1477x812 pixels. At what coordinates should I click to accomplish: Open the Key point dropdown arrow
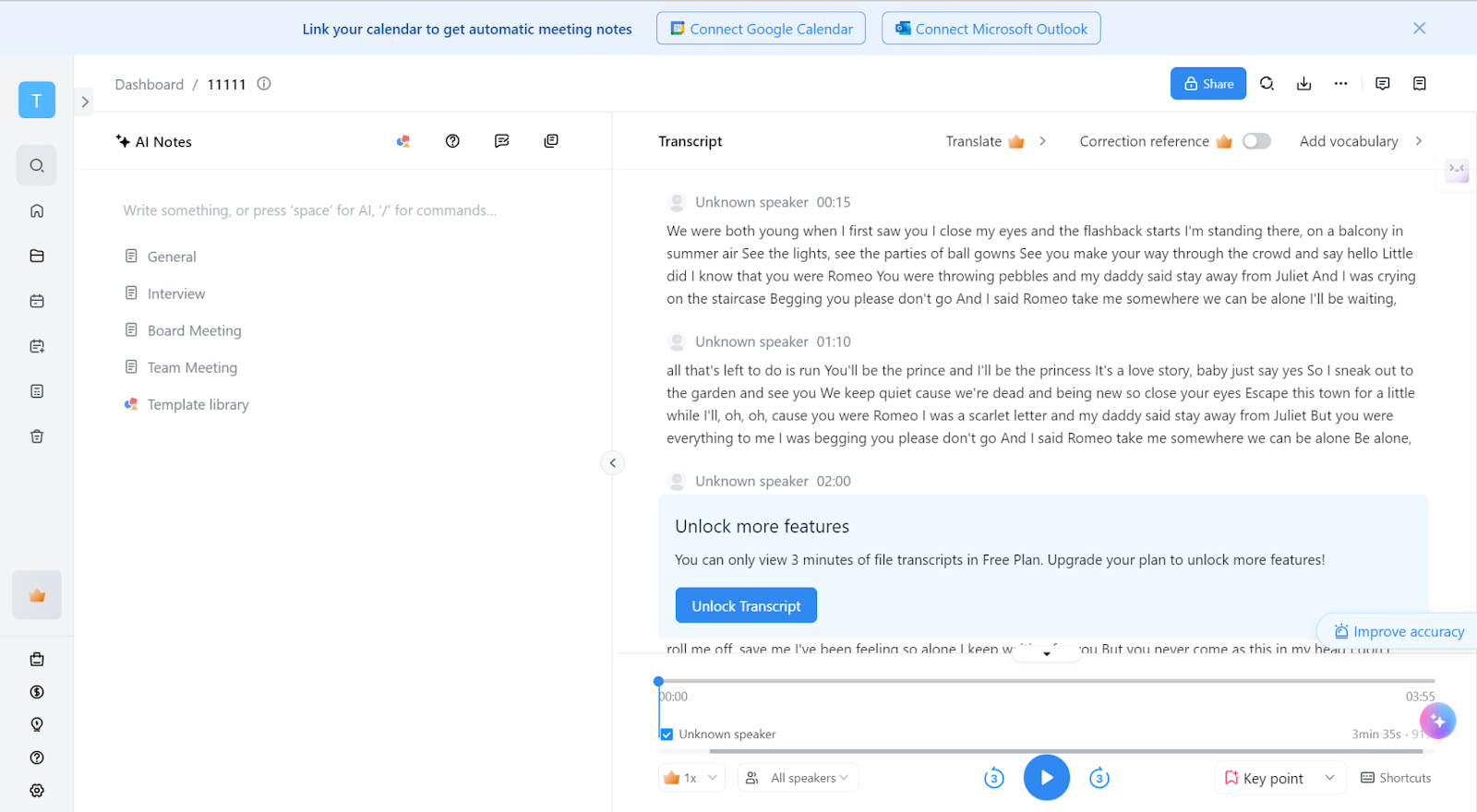(1330, 778)
